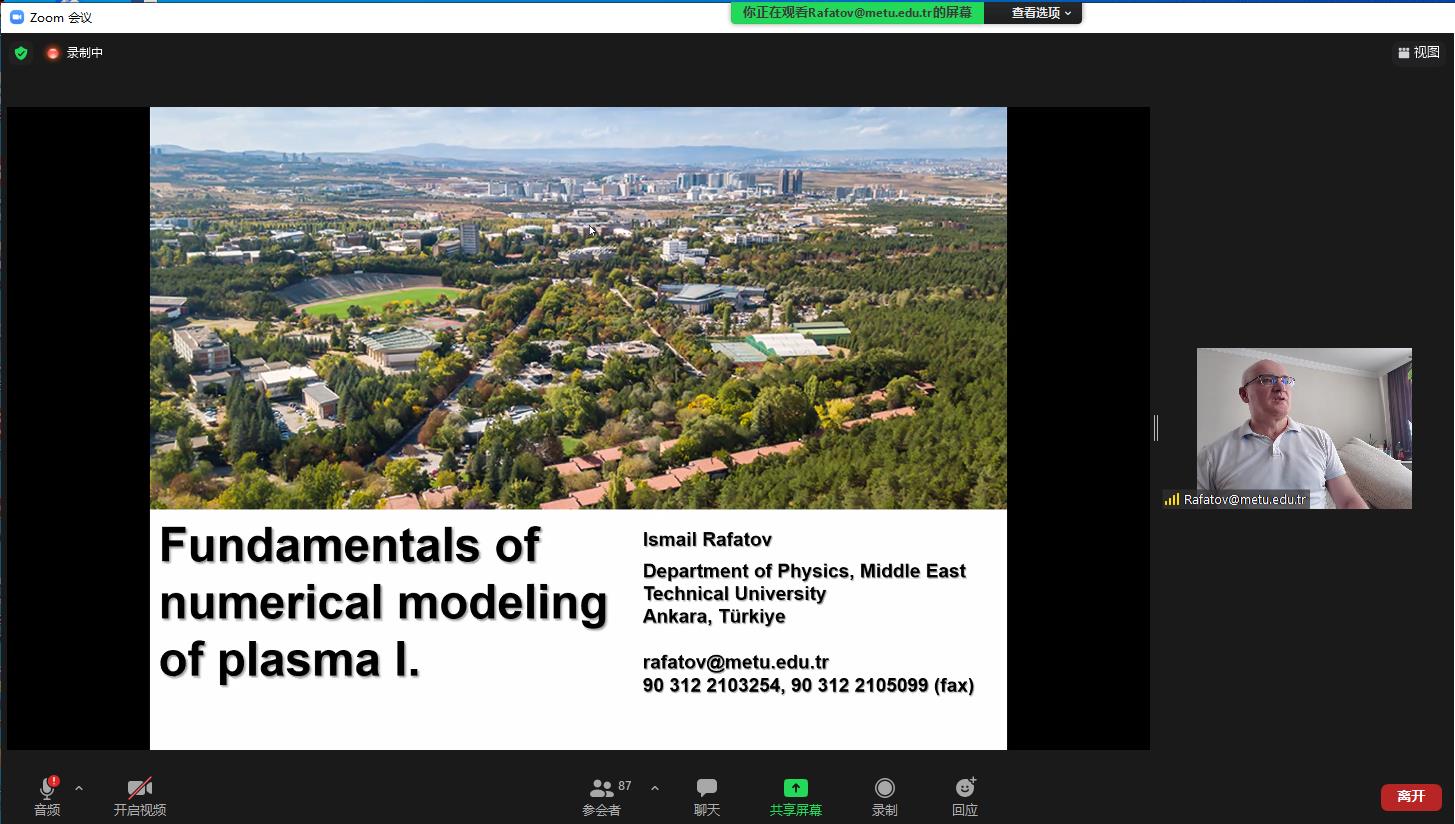Click the record circle icon

coord(884,789)
